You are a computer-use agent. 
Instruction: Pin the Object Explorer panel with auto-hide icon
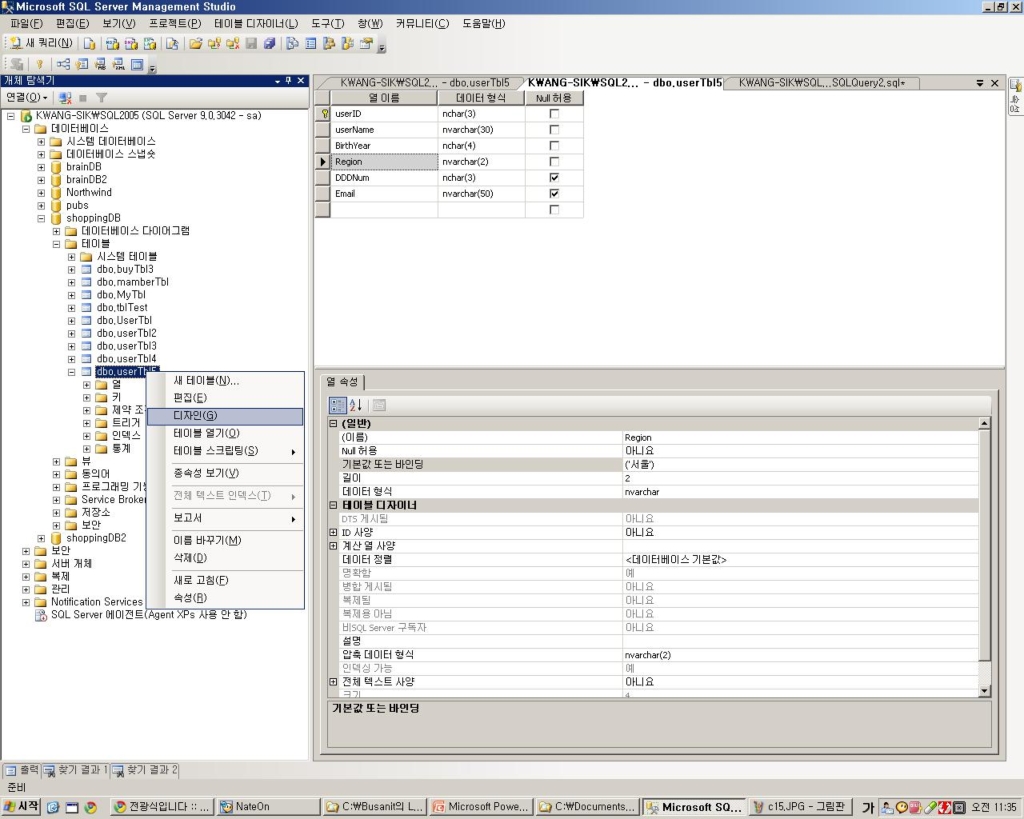click(x=288, y=80)
